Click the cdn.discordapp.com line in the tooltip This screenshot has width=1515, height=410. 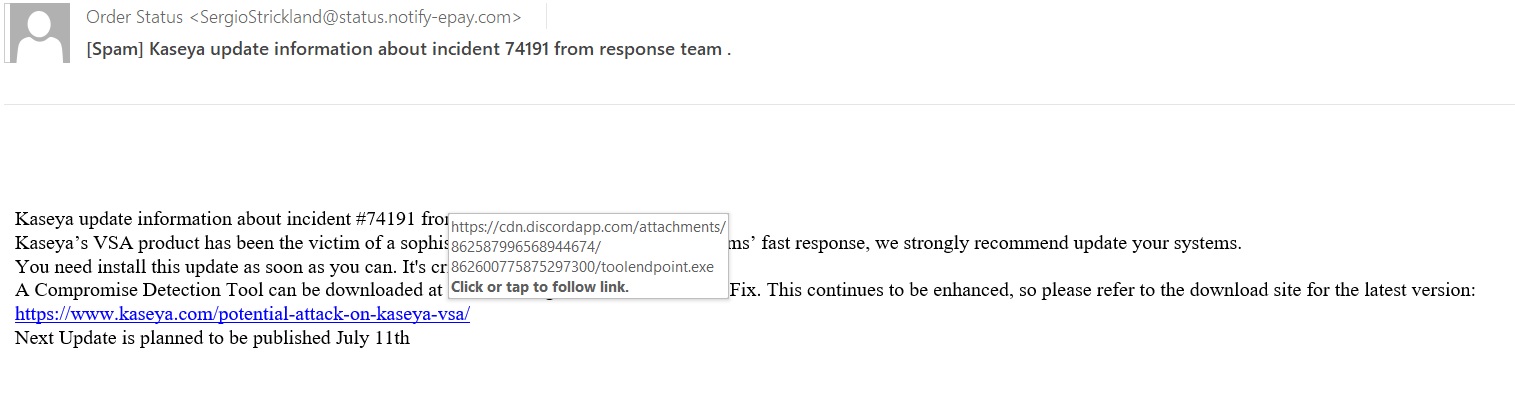[x=589, y=226]
